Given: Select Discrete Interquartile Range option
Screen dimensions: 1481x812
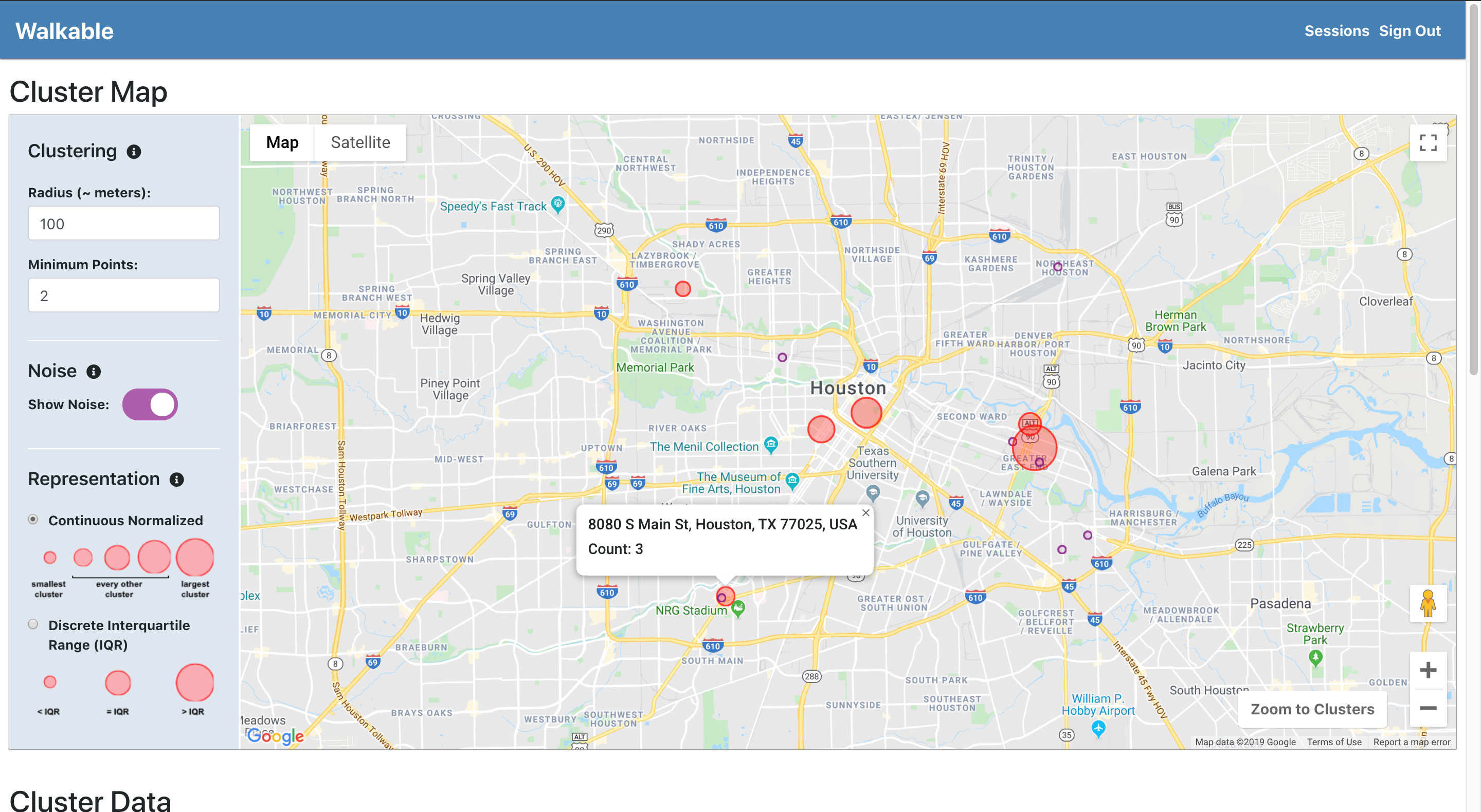Looking at the screenshot, I should point(33,624).
